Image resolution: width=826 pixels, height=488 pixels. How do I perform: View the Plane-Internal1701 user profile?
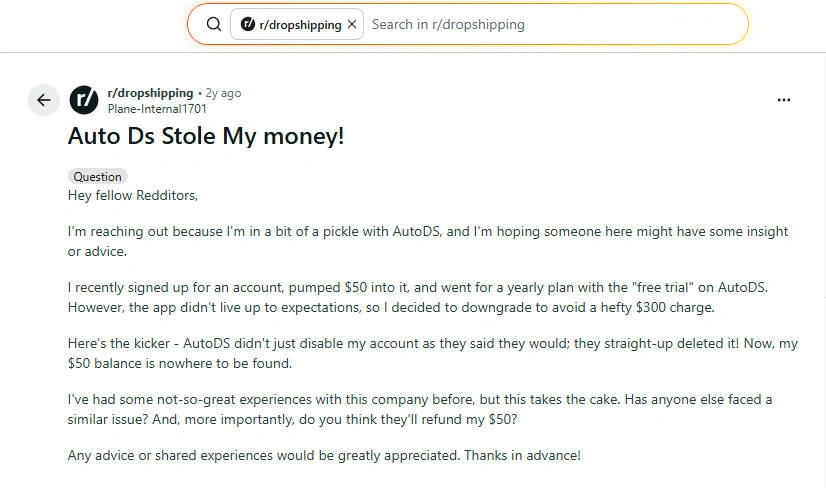(157, 108)
